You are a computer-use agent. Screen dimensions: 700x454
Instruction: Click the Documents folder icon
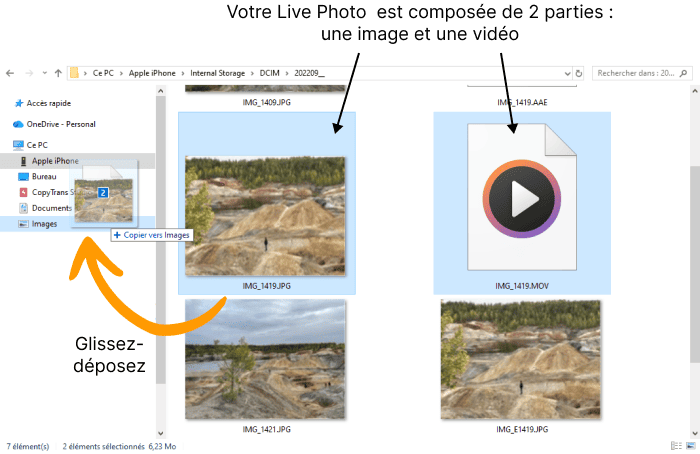tap(24, 208)
